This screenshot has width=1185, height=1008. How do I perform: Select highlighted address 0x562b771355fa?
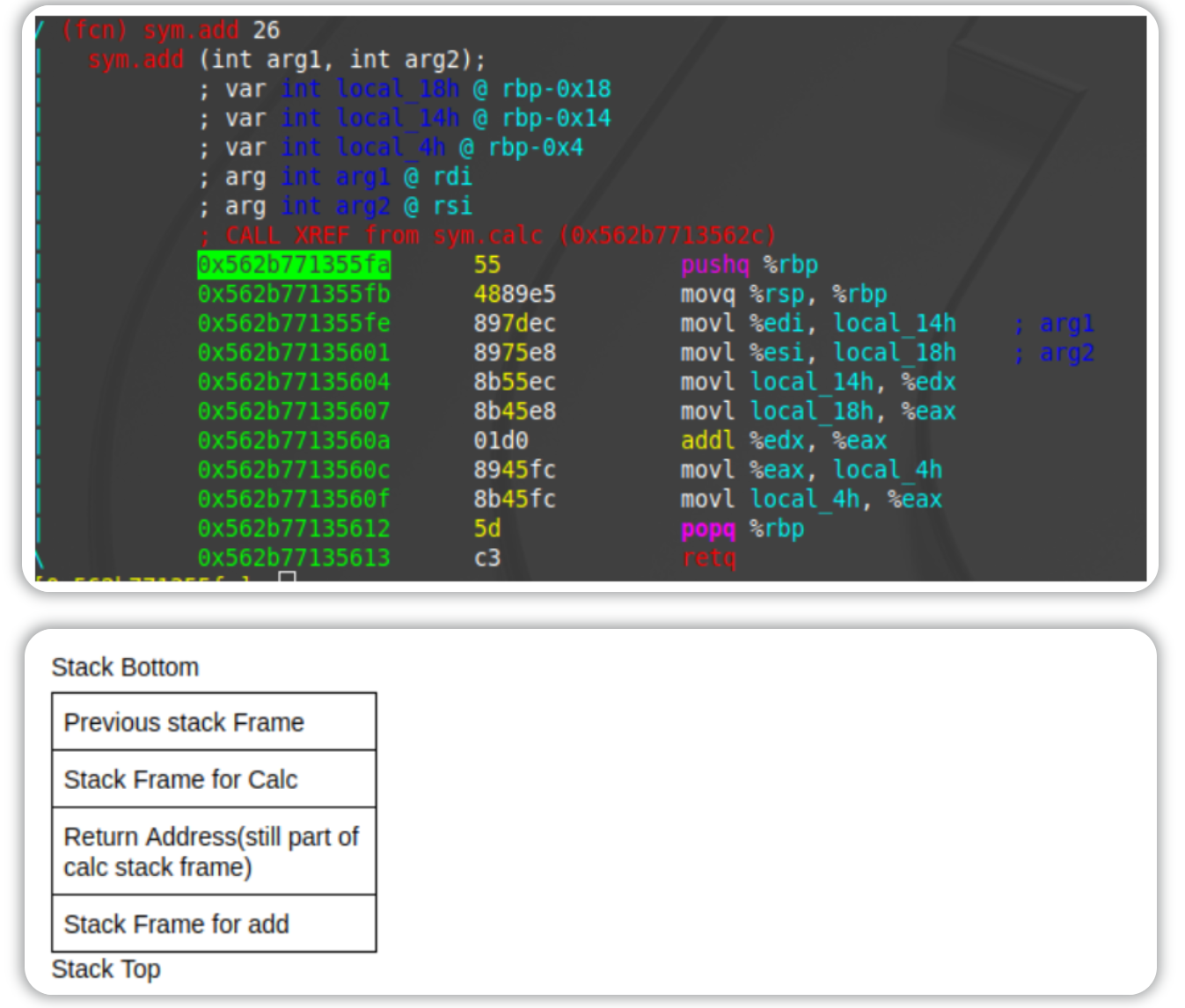pos(294,265)
